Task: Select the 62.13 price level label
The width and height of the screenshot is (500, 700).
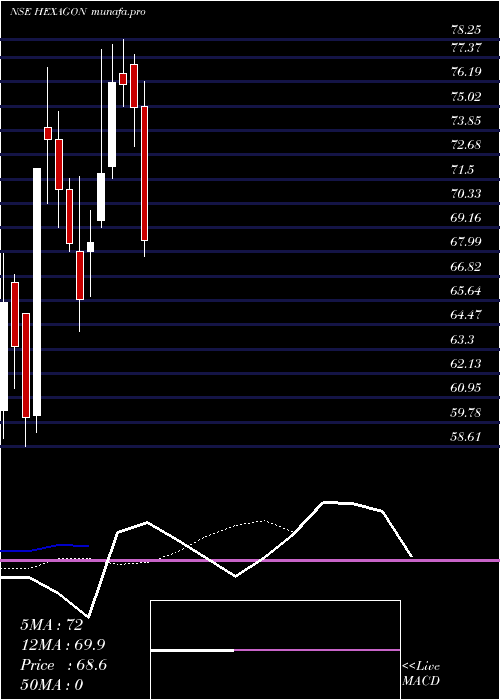Action: [466, 363]
